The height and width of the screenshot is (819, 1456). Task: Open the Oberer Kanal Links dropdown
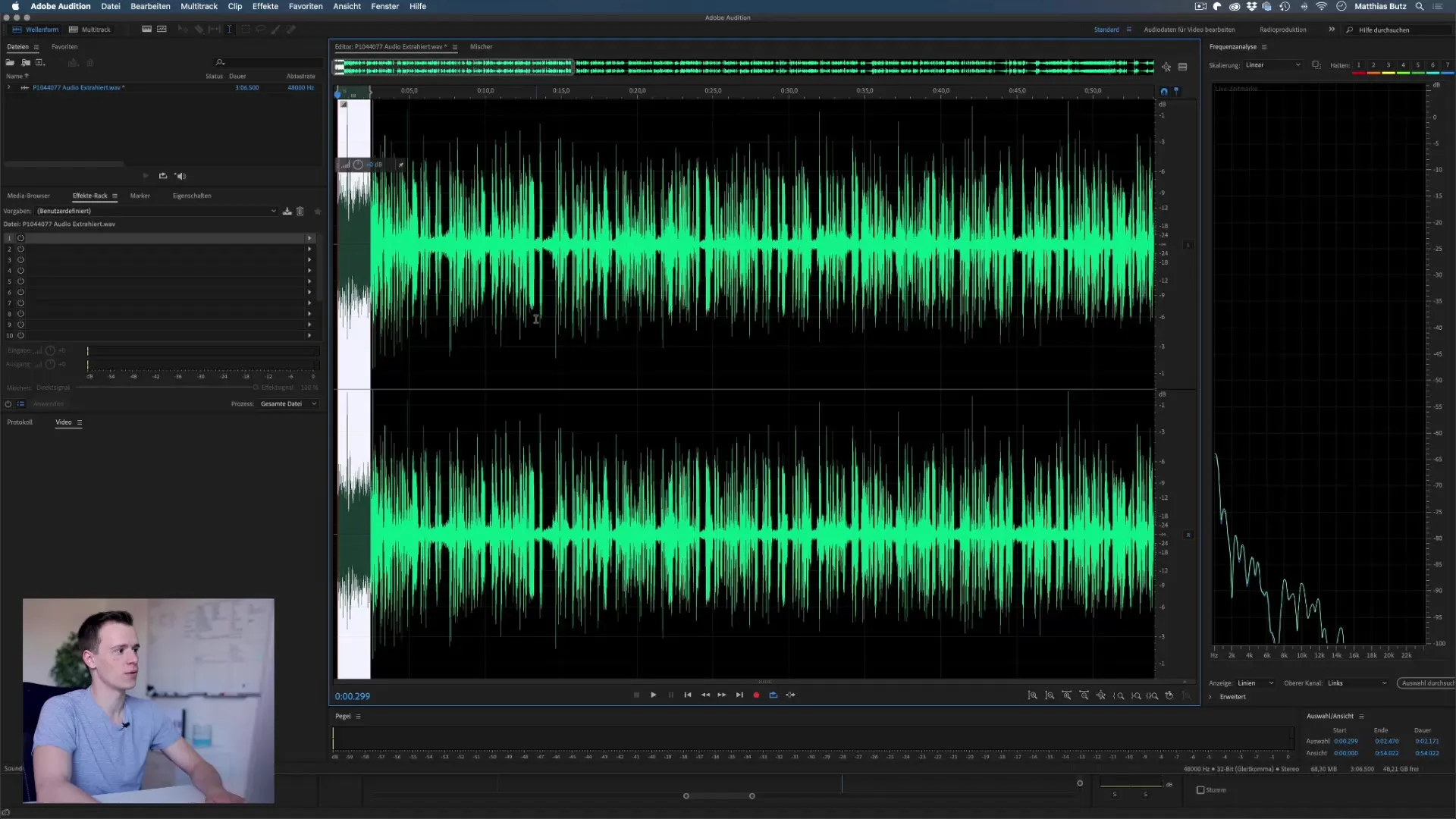click(x=1356, y=683)
